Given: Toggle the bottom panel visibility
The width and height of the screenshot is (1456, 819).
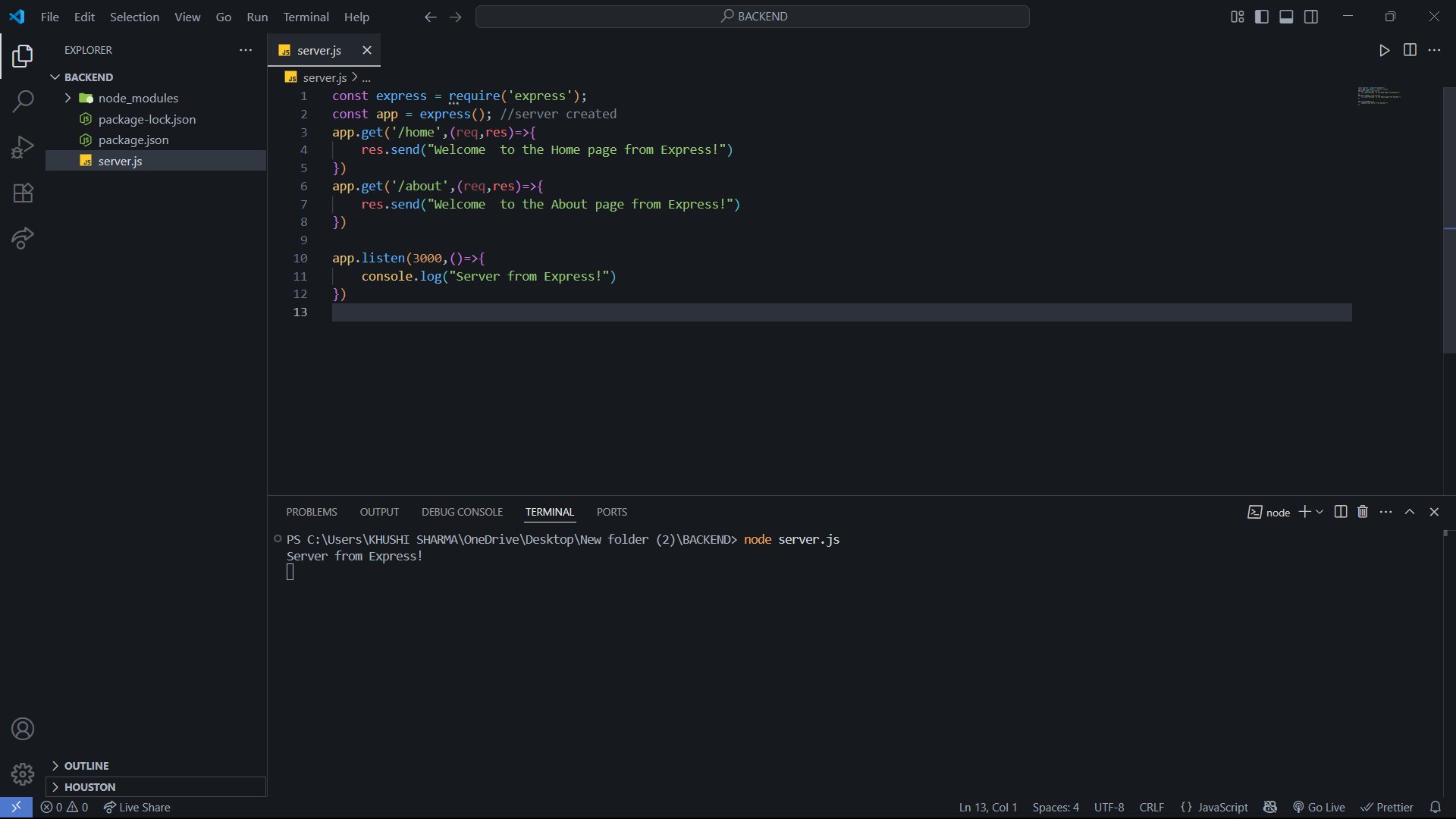Looking at the screenshot, I should point(1286,17).
